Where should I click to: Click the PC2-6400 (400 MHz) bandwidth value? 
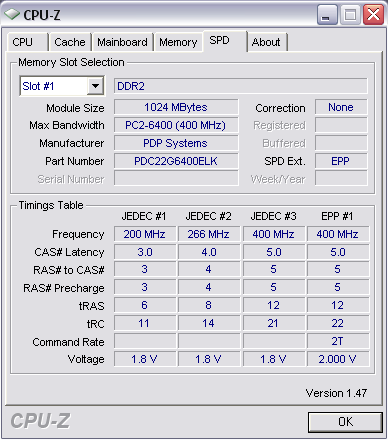click(x=176, y=125)
